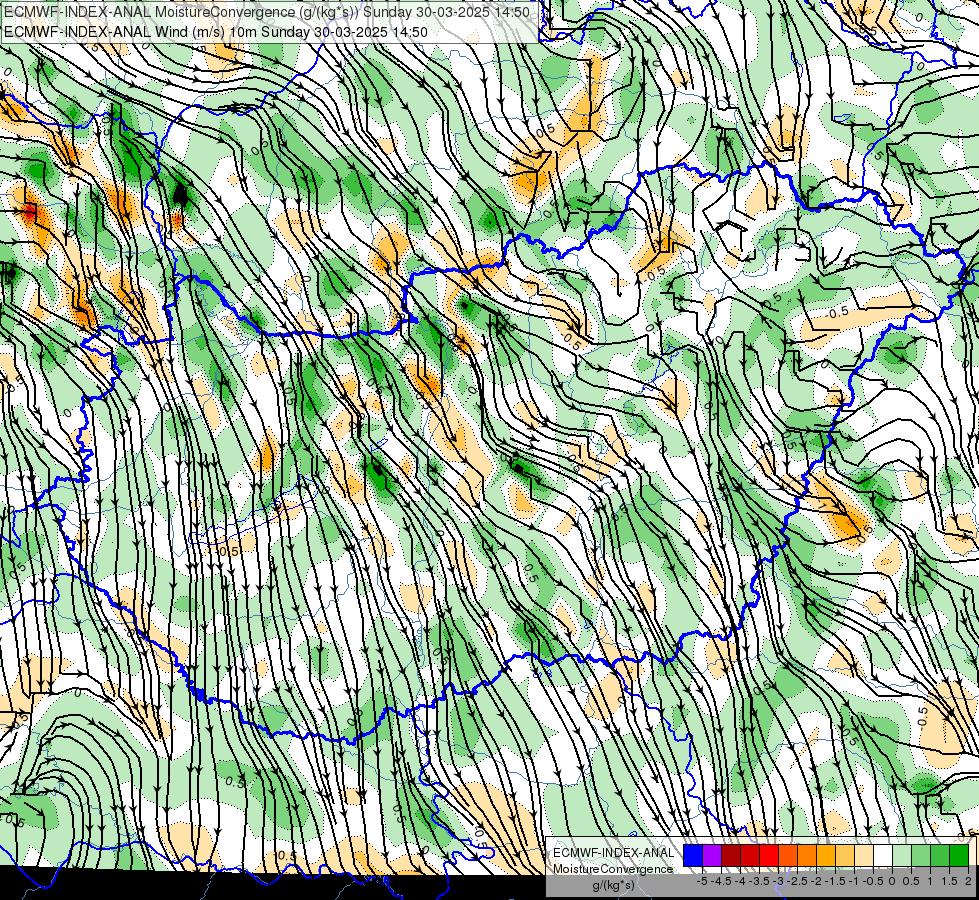Click the legend tick value 2
Image resolution: width=979 pixels, height=900 pixels.
coord(969,881)
